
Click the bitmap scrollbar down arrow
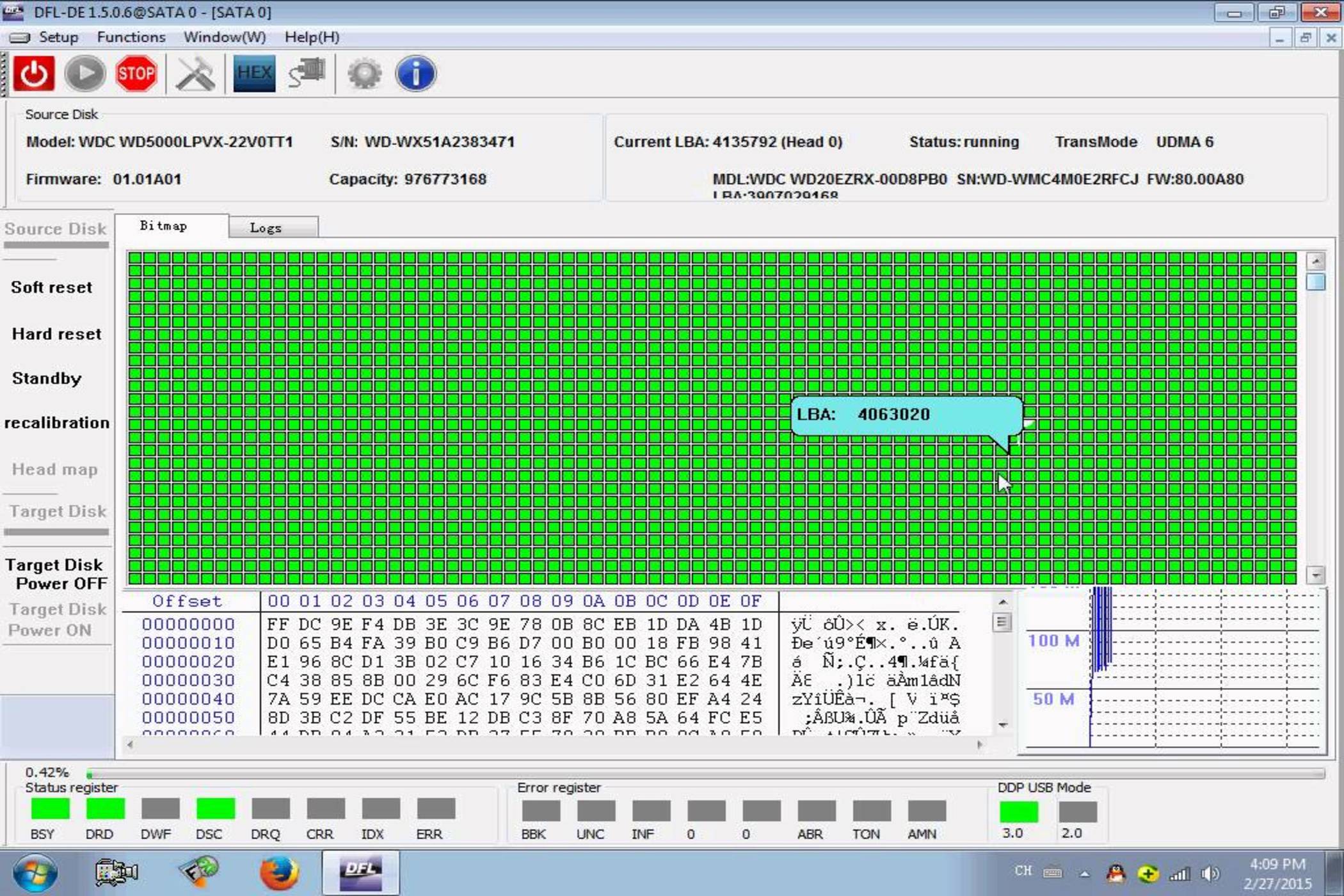pos(1316,575)
